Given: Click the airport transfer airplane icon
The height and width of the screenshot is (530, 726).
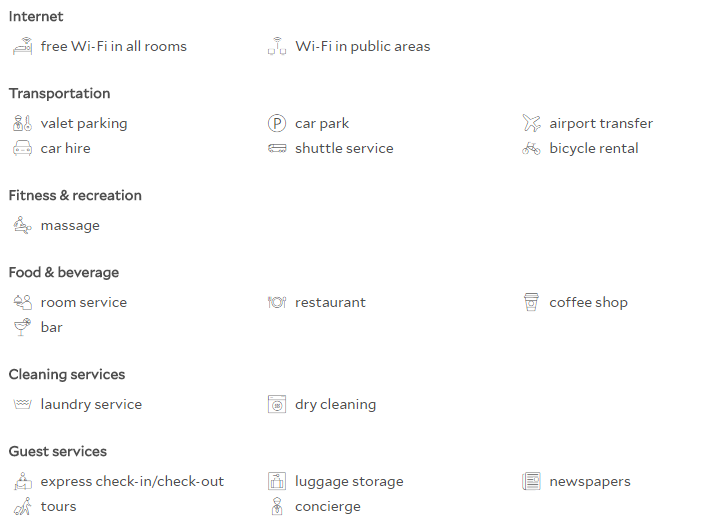Looking at the screenshot, I should click(532, 124).
